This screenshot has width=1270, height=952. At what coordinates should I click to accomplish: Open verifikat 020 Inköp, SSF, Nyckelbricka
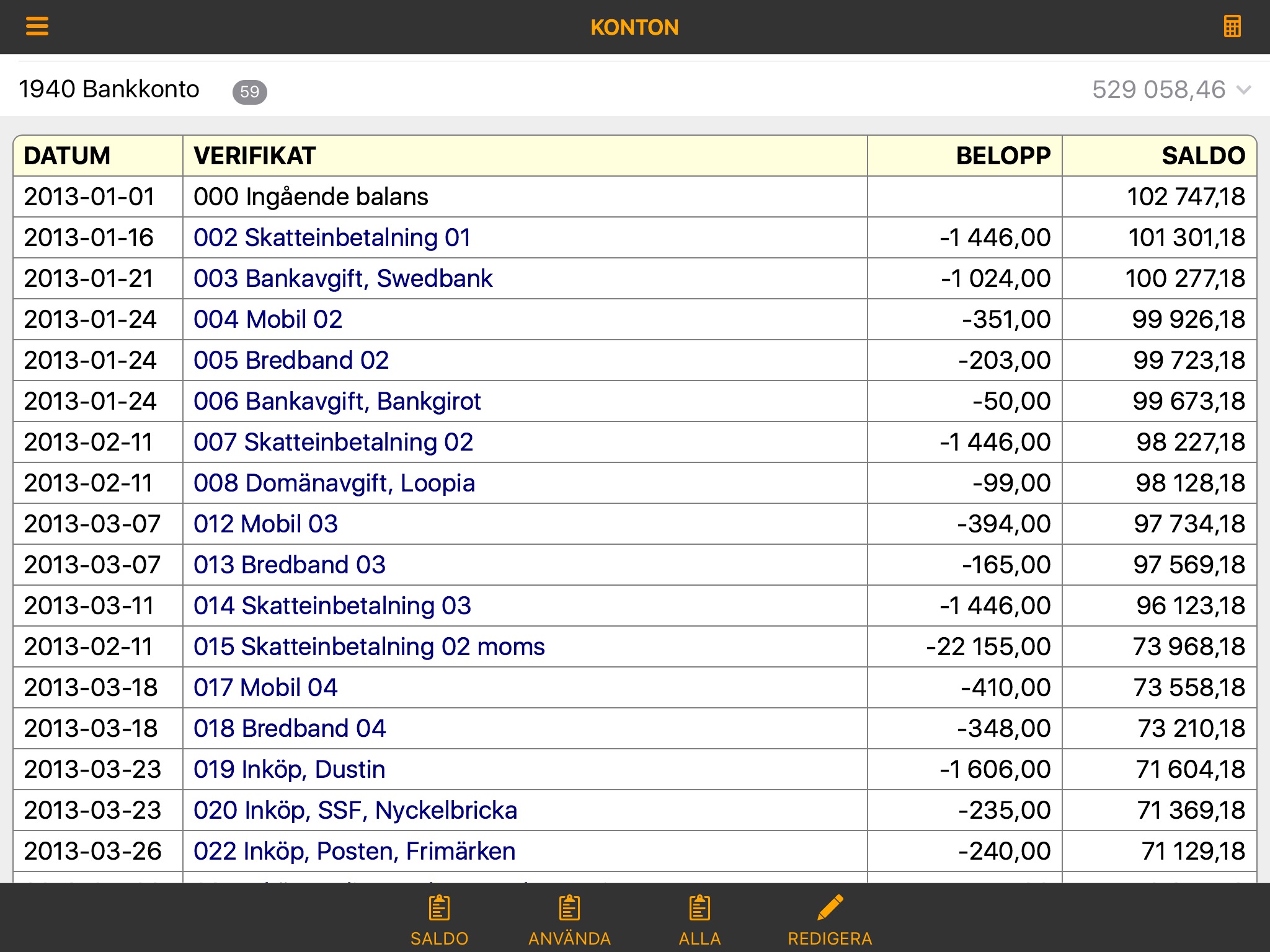pyautogui.click(x=355, y=810)
